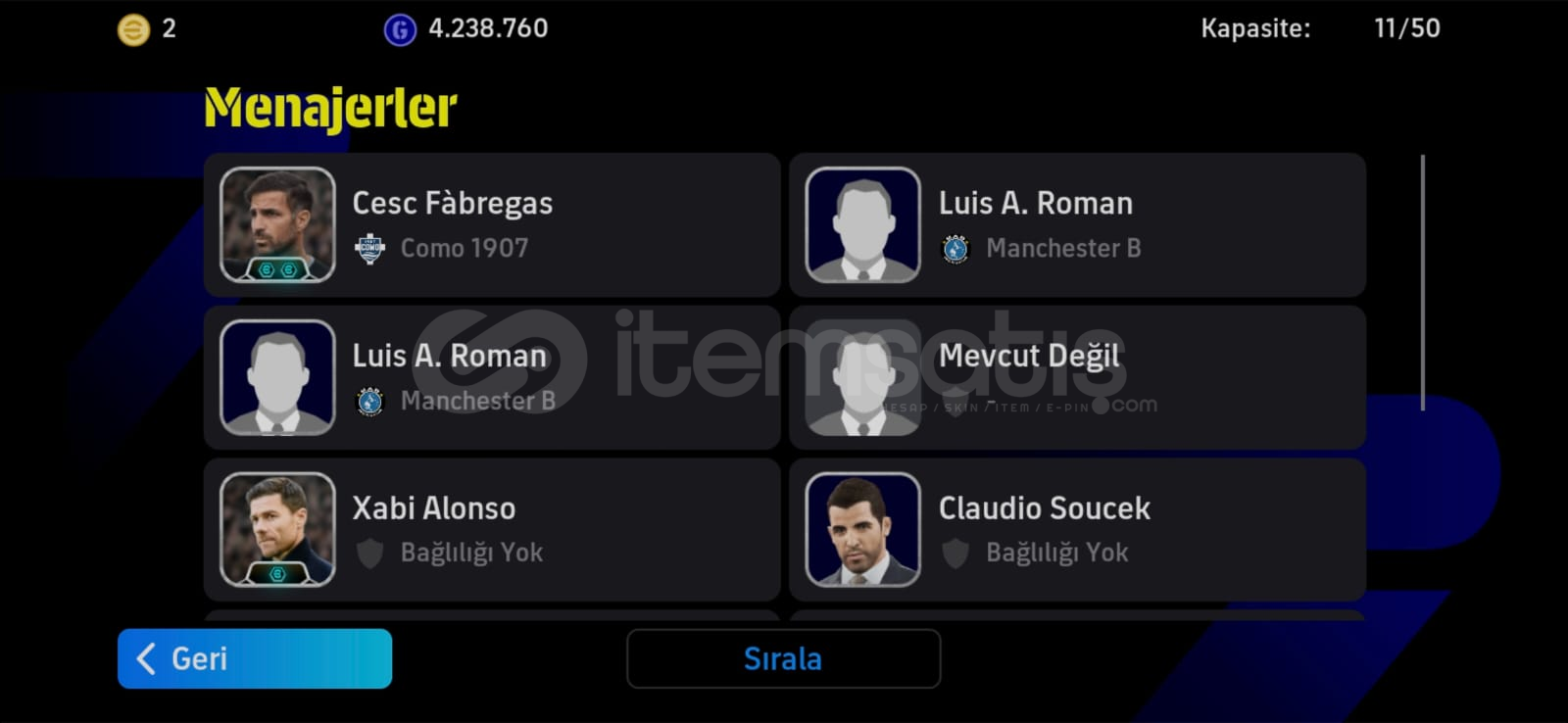Click the gold eFootball coin icon
This screenshot has height=723, width=1568.
click(133, 29)
